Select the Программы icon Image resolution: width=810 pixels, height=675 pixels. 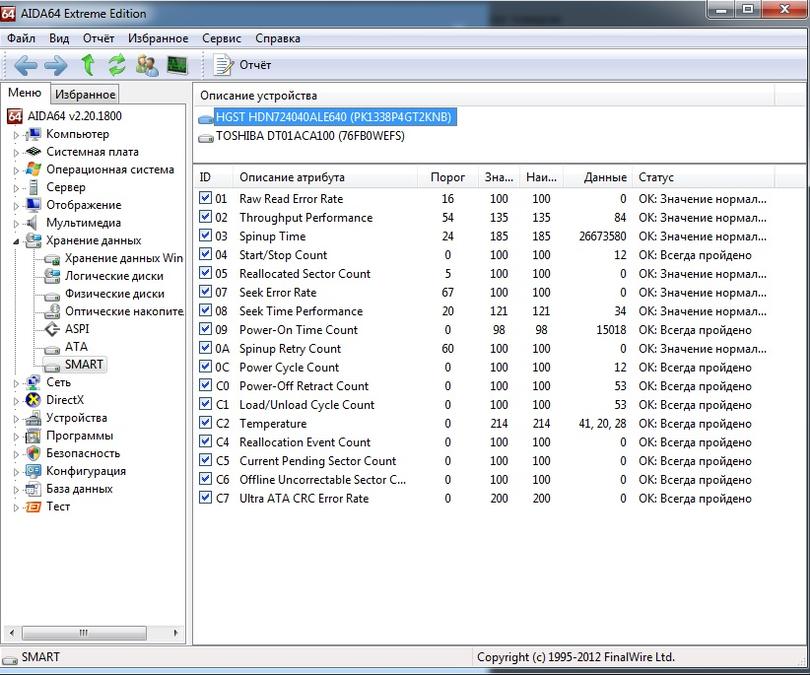tap(34, 435)
